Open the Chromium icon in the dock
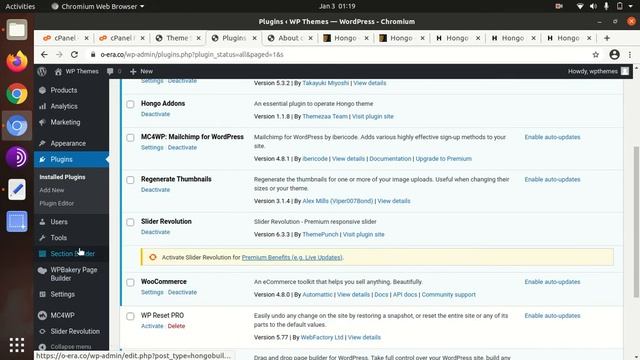The image size is (640, 360). 17,126
